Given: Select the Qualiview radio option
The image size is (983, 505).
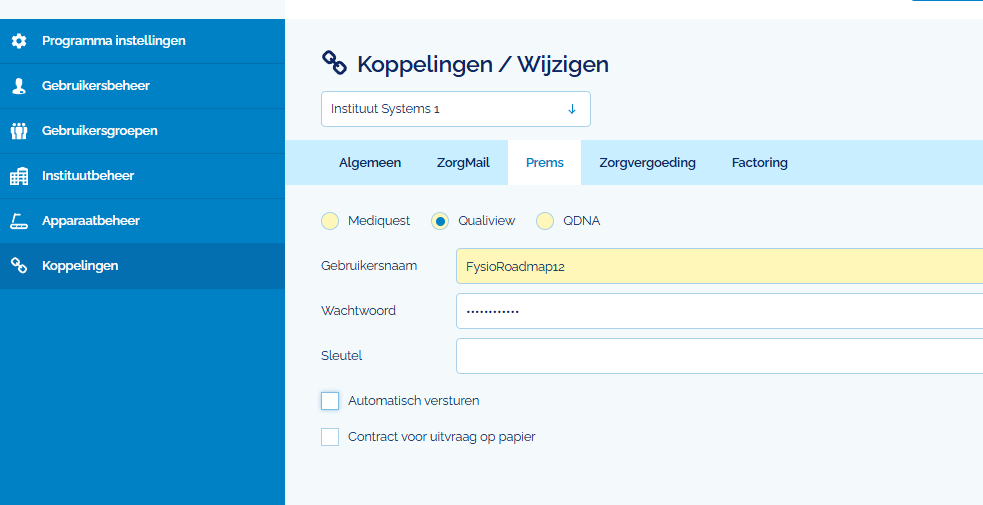Looking at the screenshot, I should [x=440, y=221].
